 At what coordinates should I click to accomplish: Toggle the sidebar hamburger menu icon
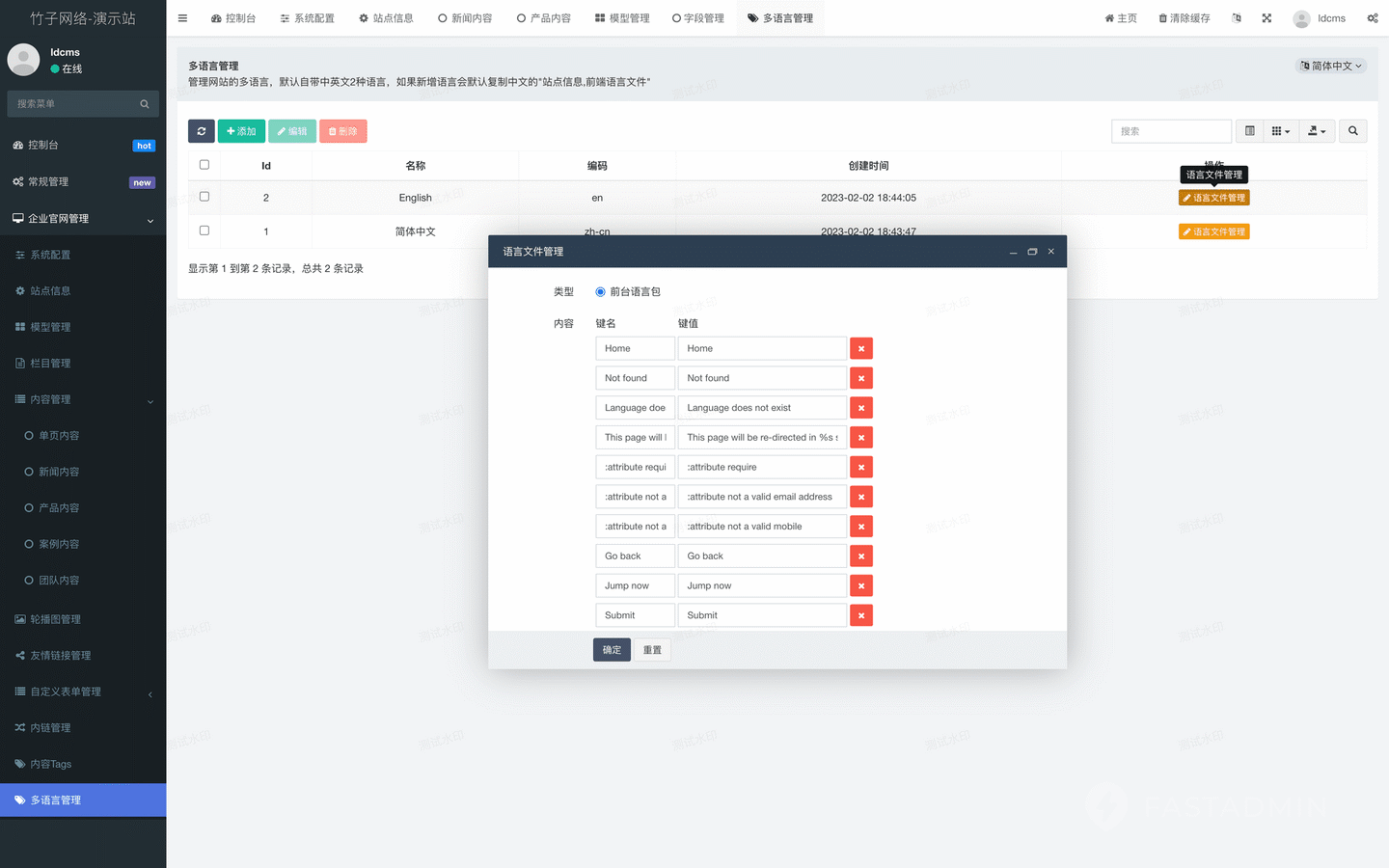[x=183, y=18]
